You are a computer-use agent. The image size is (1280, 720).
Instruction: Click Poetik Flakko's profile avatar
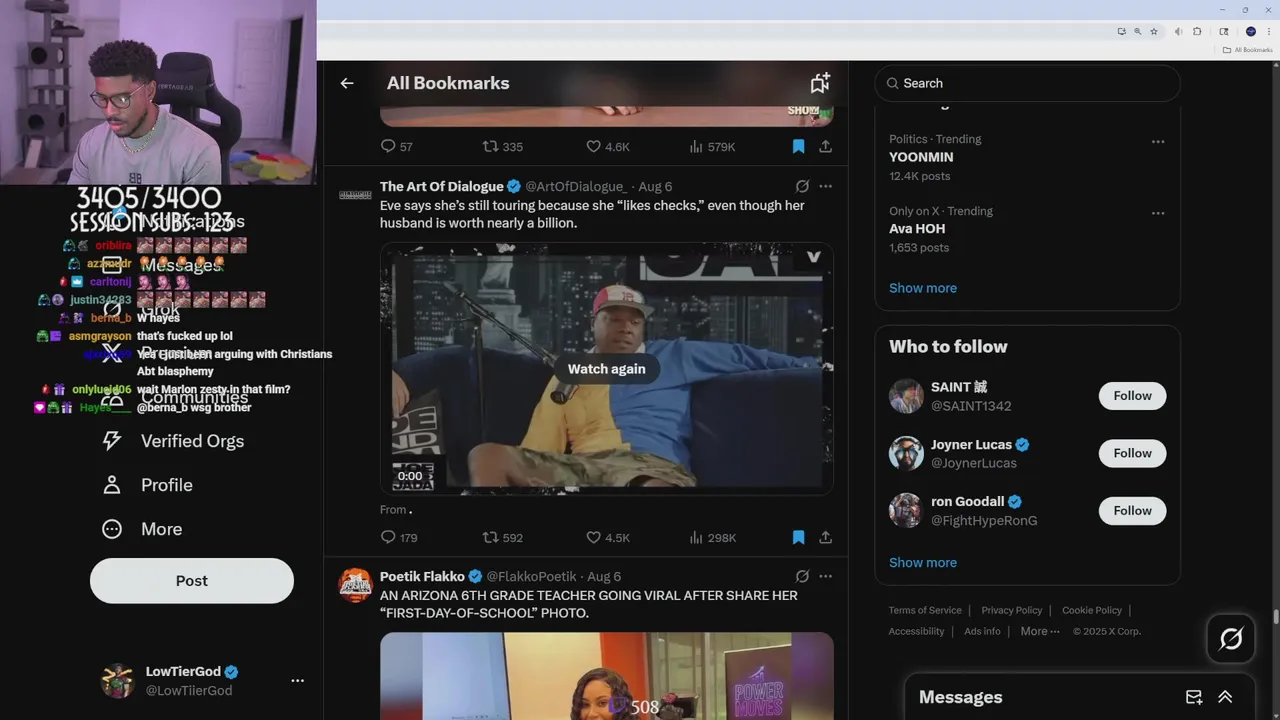355,585
